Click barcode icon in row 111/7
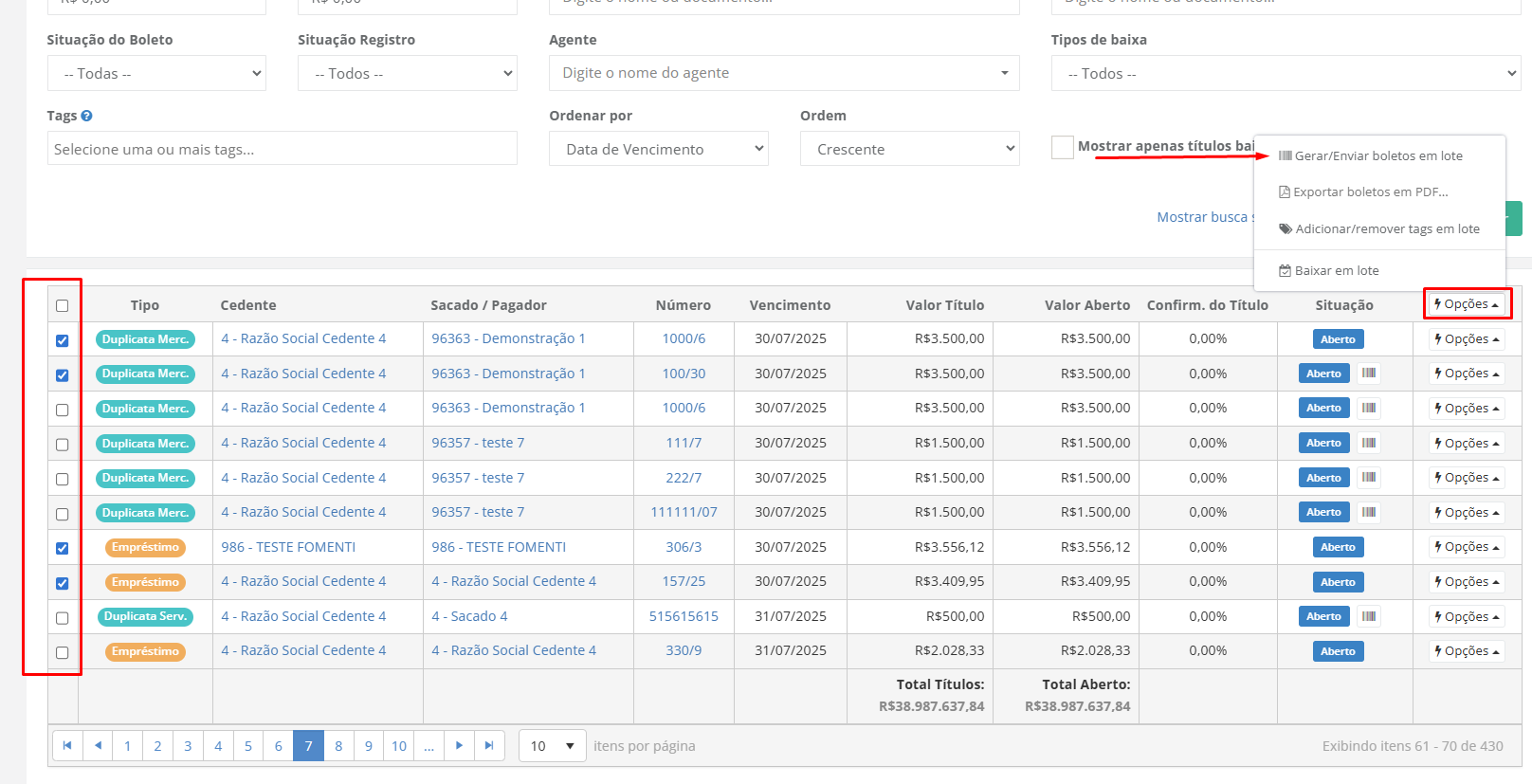This screenshot has width=1532, height=784. click(1368, 443)
